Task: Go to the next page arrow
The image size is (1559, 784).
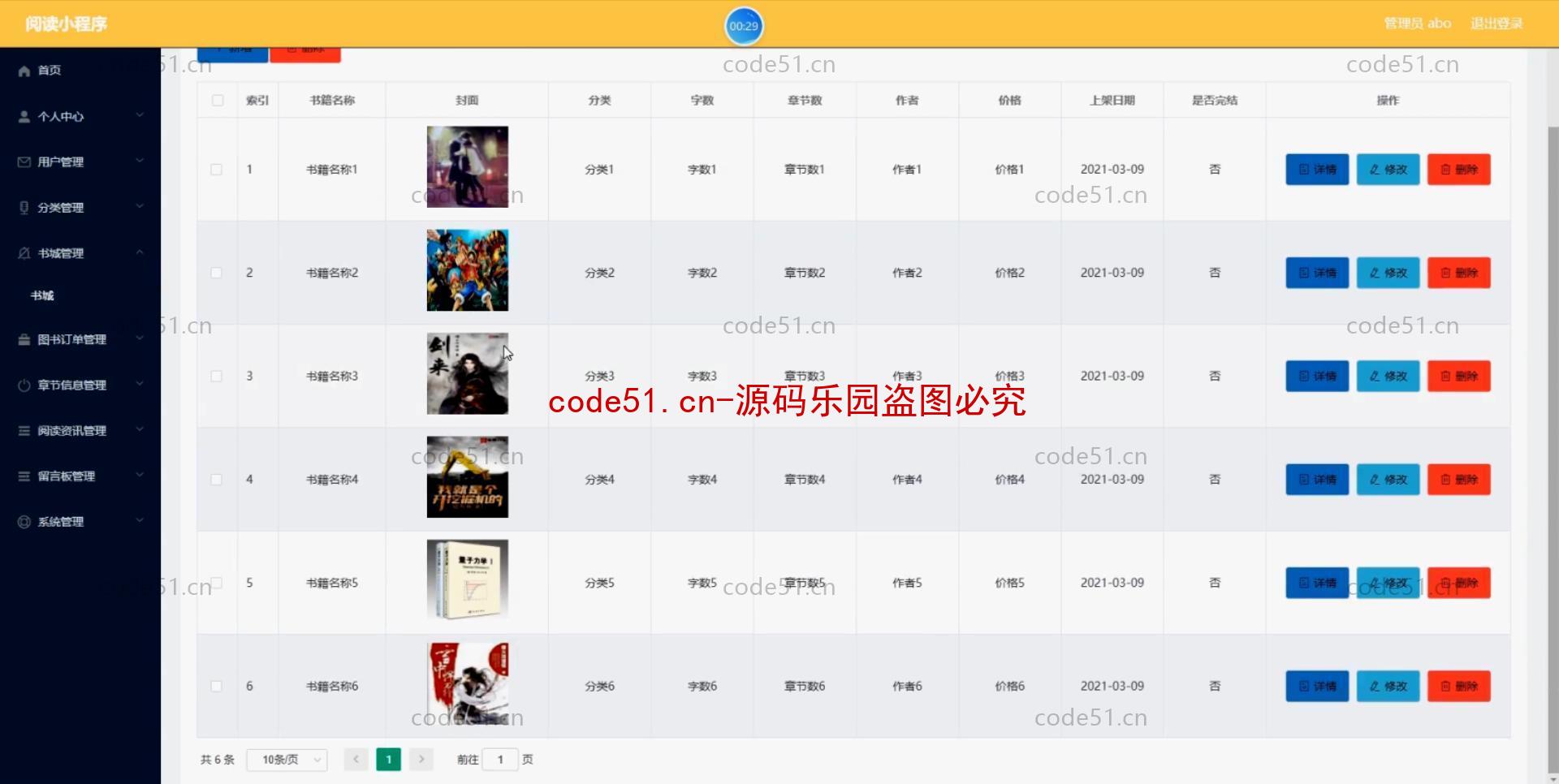Action: coord(421,759)
